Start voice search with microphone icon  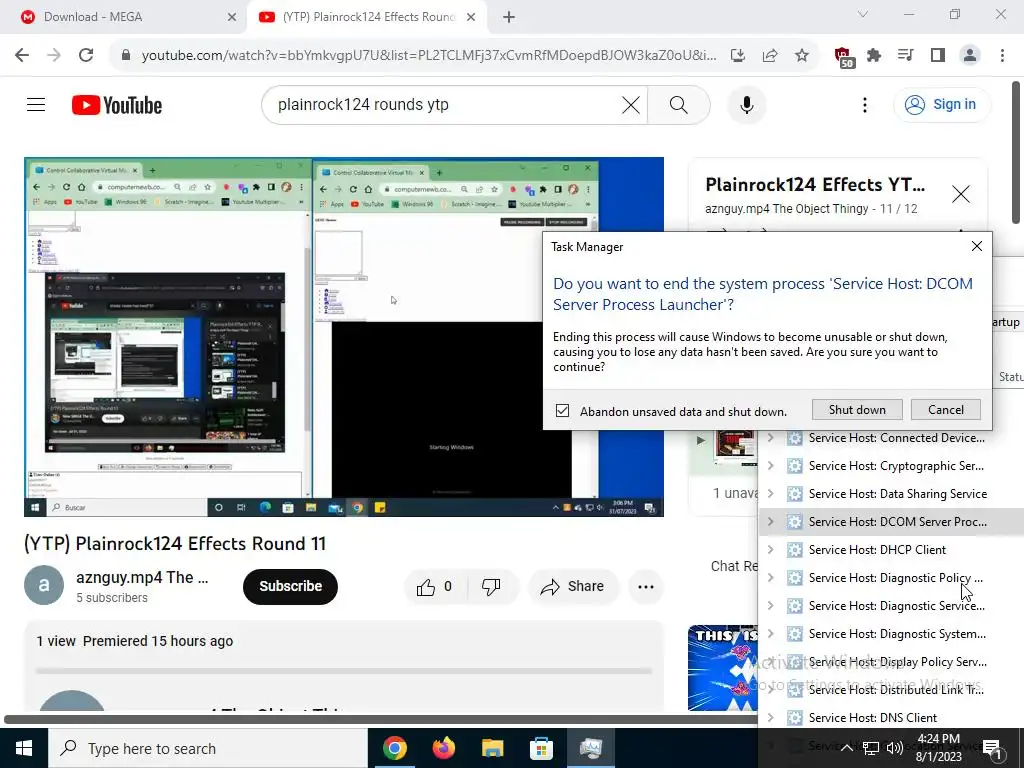coord(746,104)
